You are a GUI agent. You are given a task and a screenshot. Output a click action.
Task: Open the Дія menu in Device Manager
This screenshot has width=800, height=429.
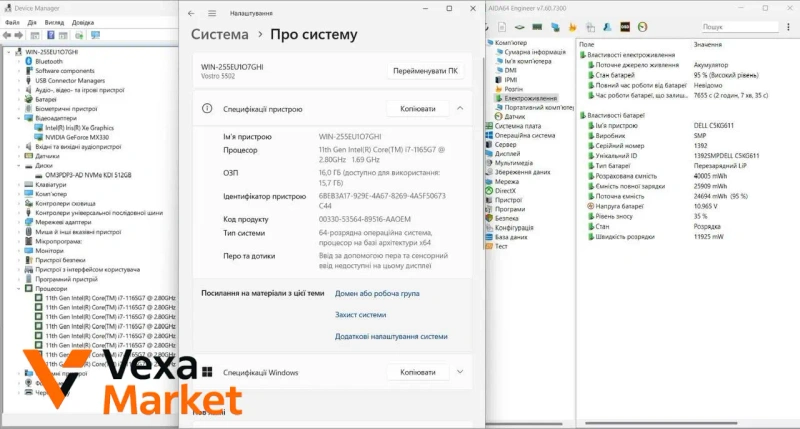pyautogui.click(x=32, y=22)
